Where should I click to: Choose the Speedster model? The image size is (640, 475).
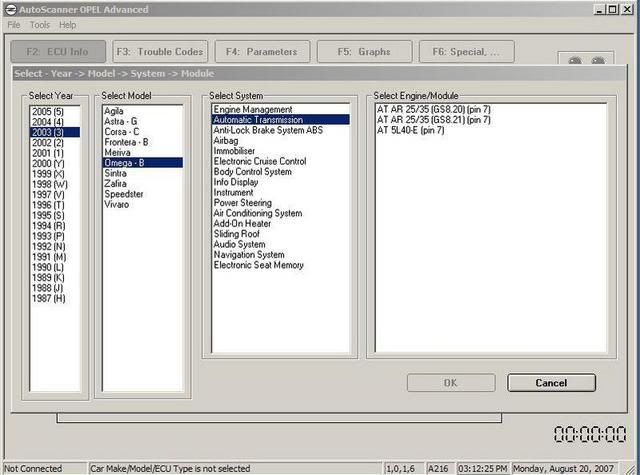point(142,194)
